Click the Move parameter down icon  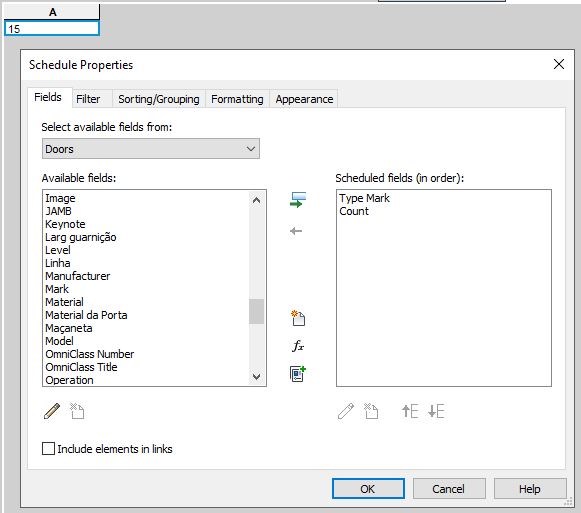point(436,411)
